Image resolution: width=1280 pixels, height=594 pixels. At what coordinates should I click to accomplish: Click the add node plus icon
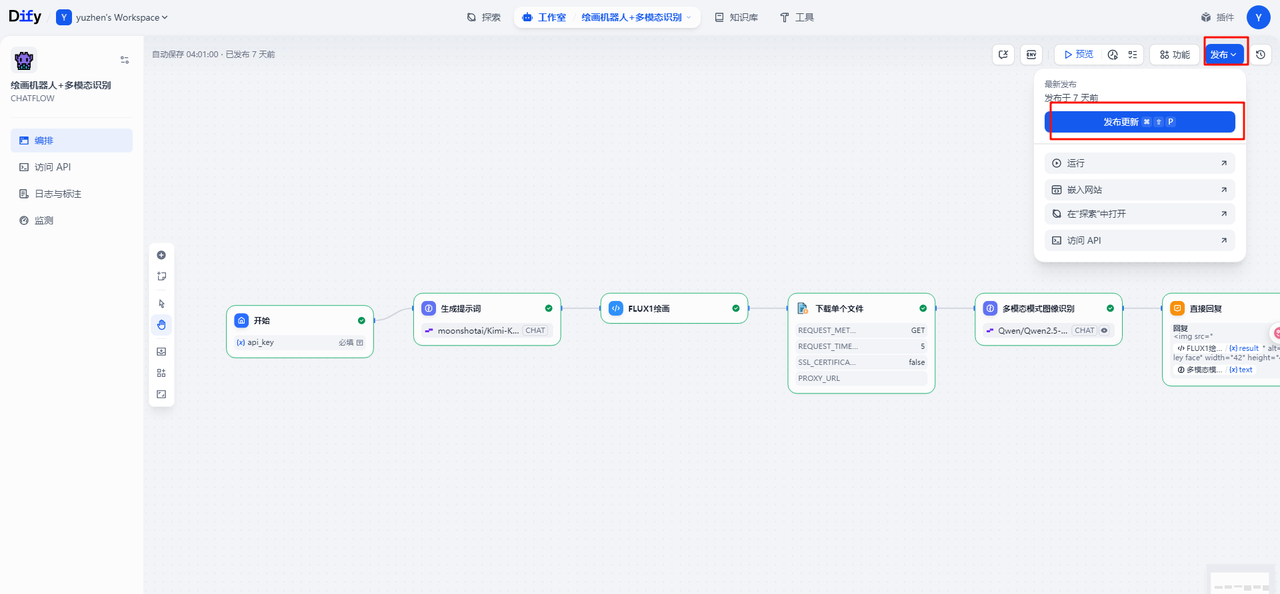click(161, 255)
